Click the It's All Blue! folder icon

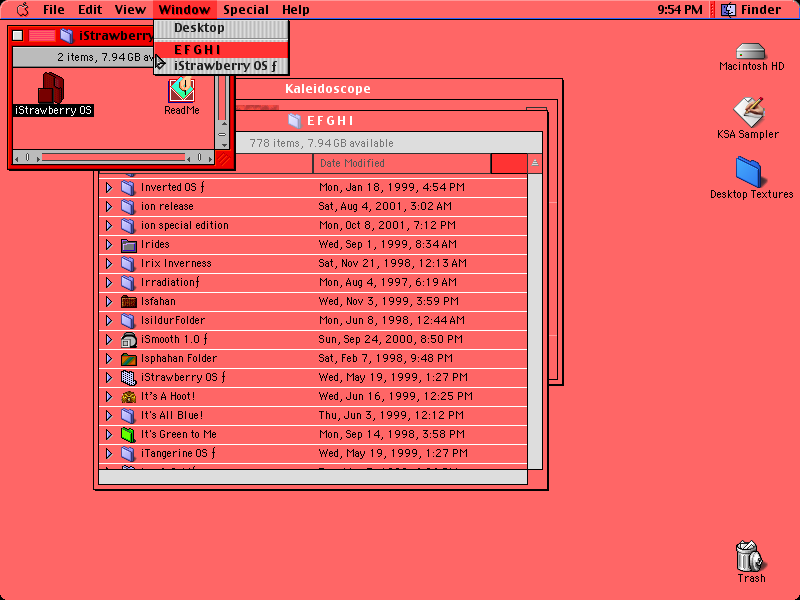[128, 415]
